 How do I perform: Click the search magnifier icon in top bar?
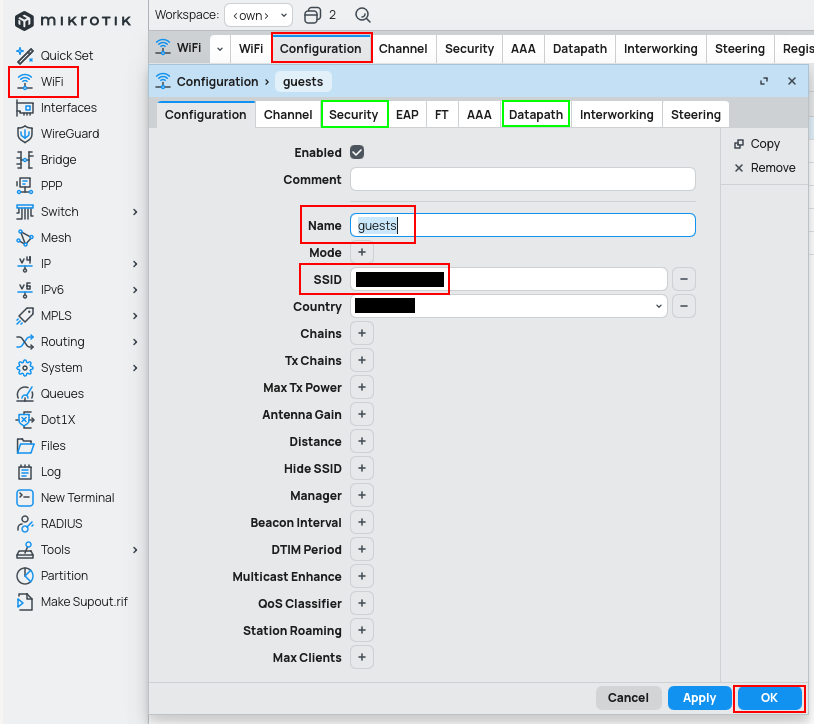362,15
